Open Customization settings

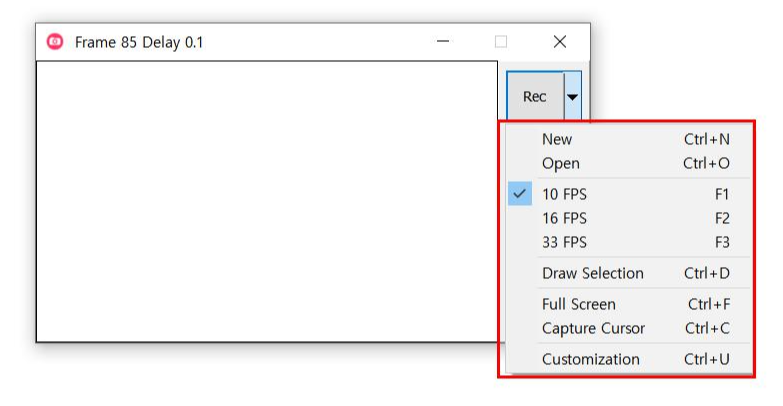629,359
